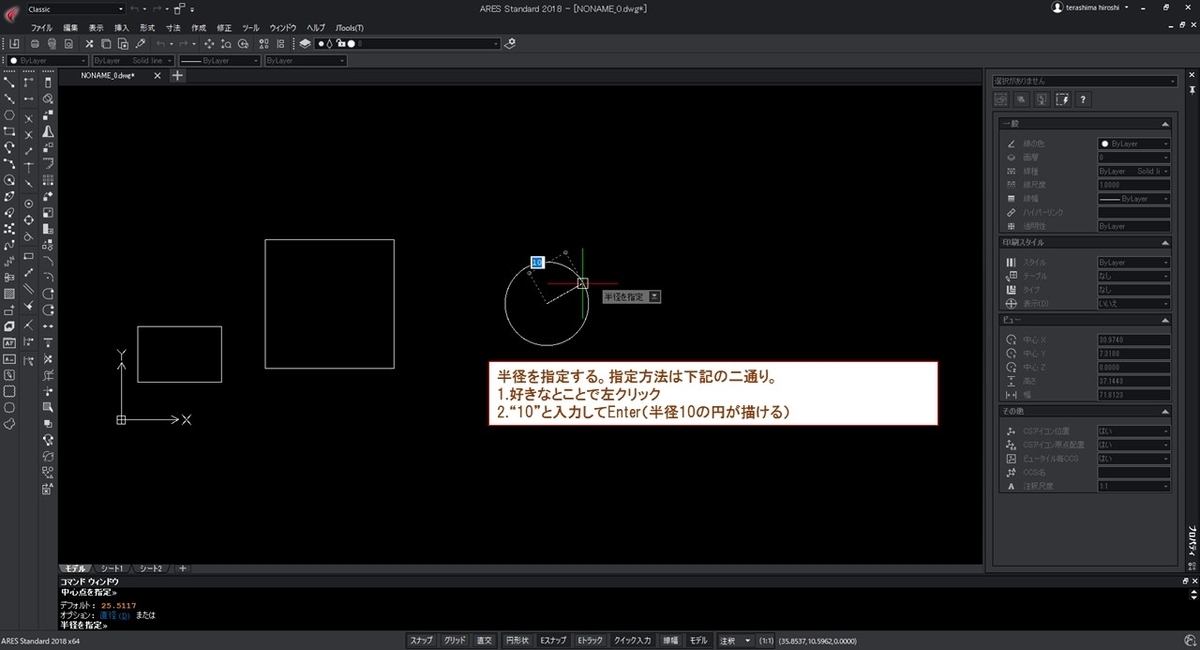Viewport: 1200px width, 650px height.
Task: Select the Line tool in left toolbar
Action: click(9, 82)
